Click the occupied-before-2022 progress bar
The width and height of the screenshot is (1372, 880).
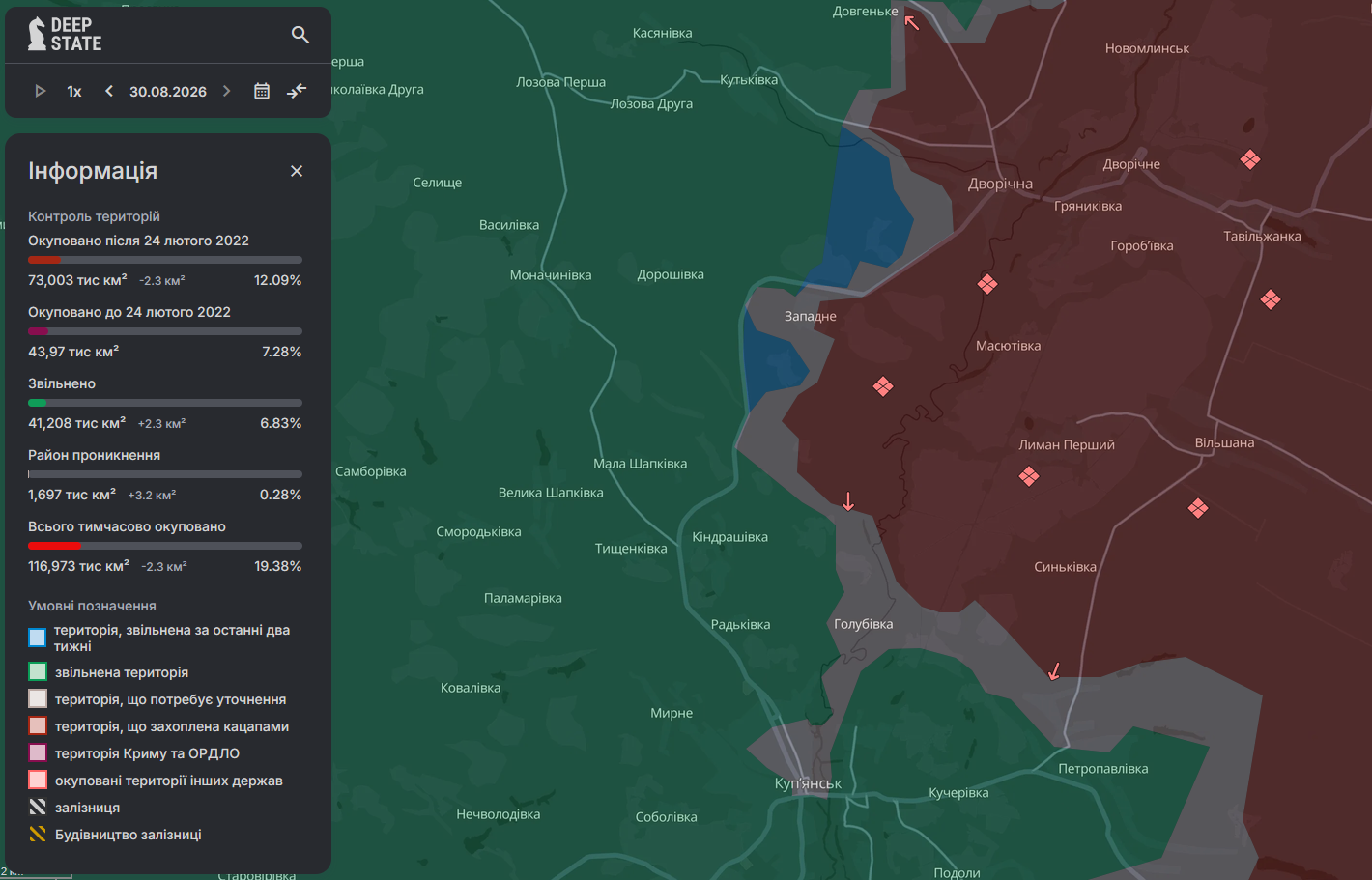[165, 331]
